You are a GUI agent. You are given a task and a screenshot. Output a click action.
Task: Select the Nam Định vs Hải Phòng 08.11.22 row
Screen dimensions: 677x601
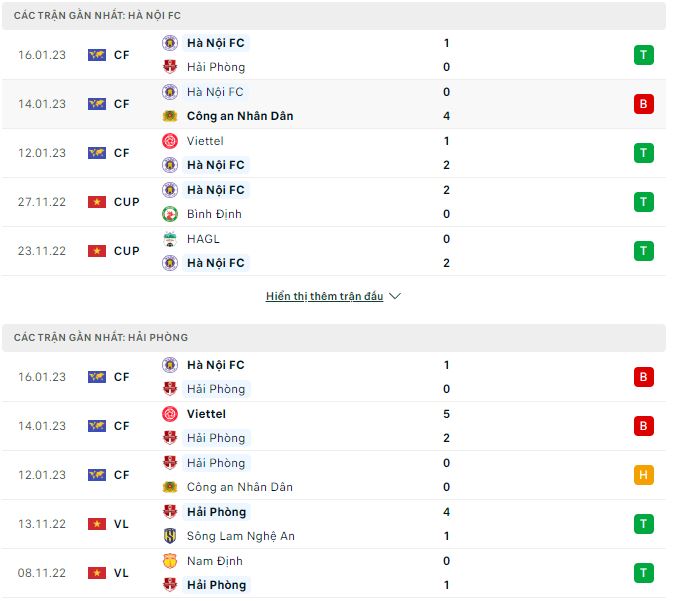[x=334, y=573]
